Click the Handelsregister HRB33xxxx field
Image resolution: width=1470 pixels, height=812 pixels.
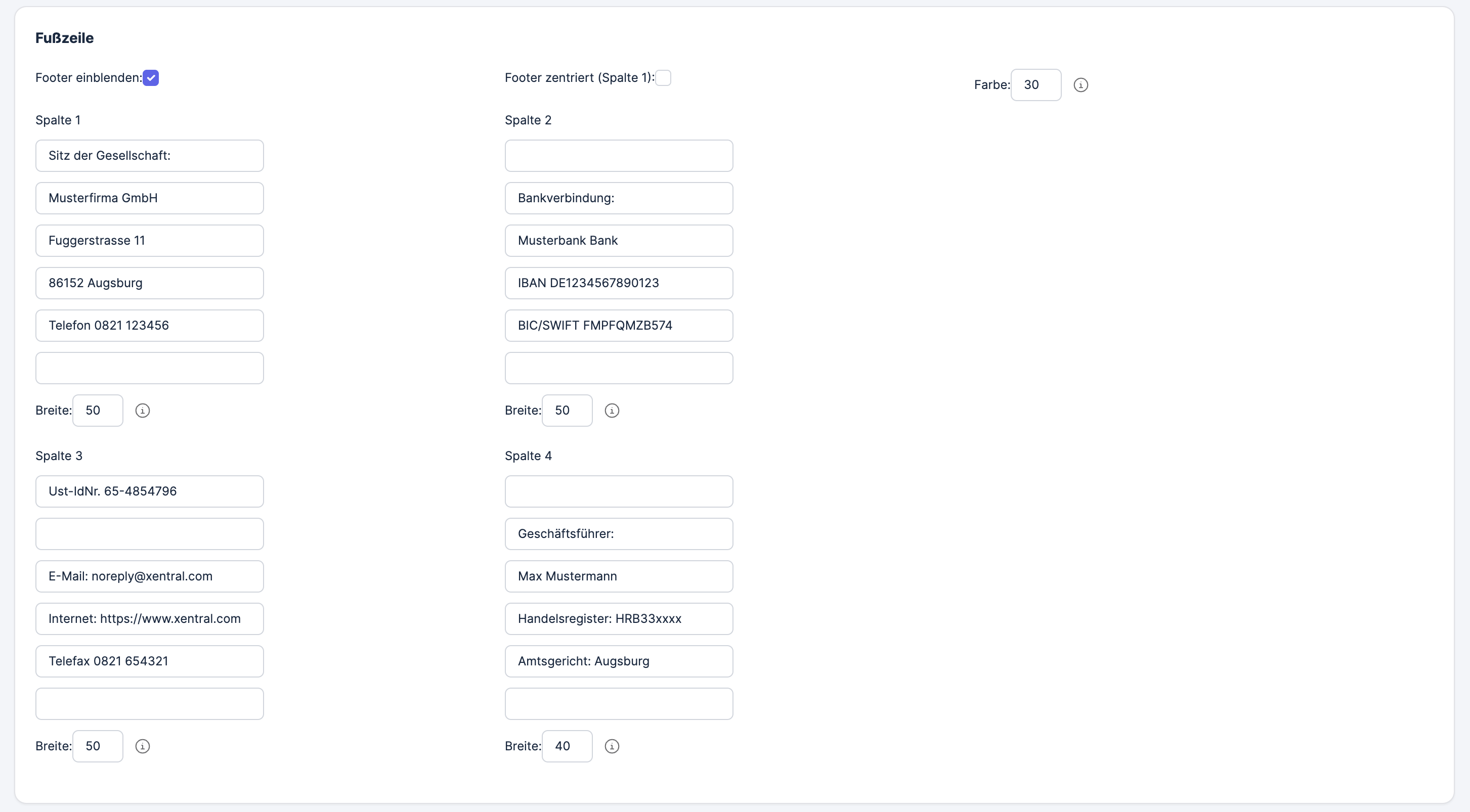tap(619, 619)
